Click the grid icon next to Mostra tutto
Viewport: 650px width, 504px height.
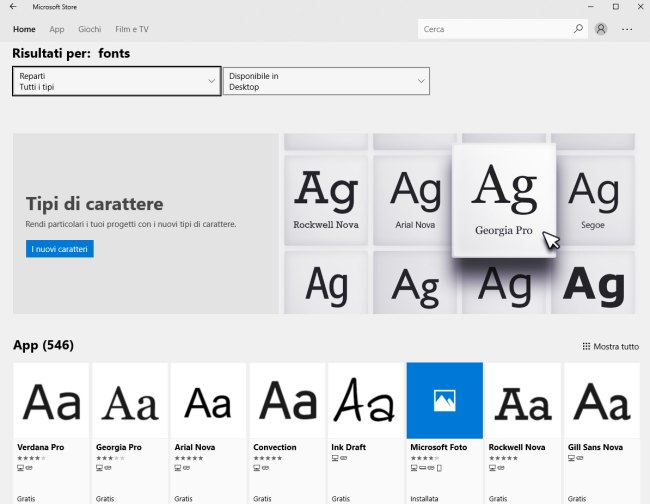click(x=586, y=346)
